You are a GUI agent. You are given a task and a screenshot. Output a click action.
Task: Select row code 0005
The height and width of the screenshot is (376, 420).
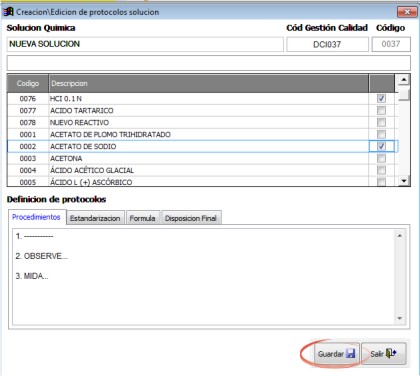tap(28, 182)
